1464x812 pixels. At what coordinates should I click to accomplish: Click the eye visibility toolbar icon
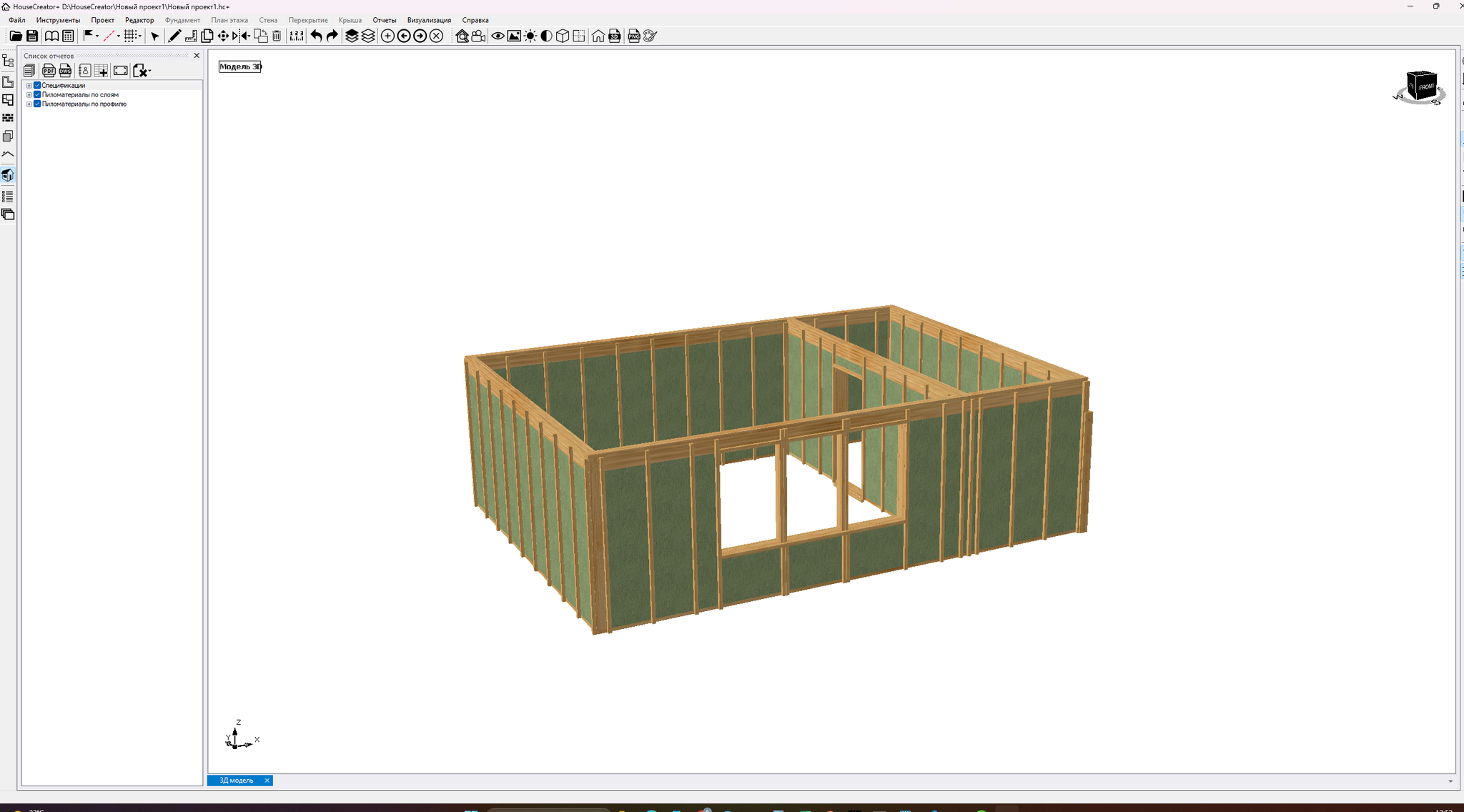[x=498, y=36]
